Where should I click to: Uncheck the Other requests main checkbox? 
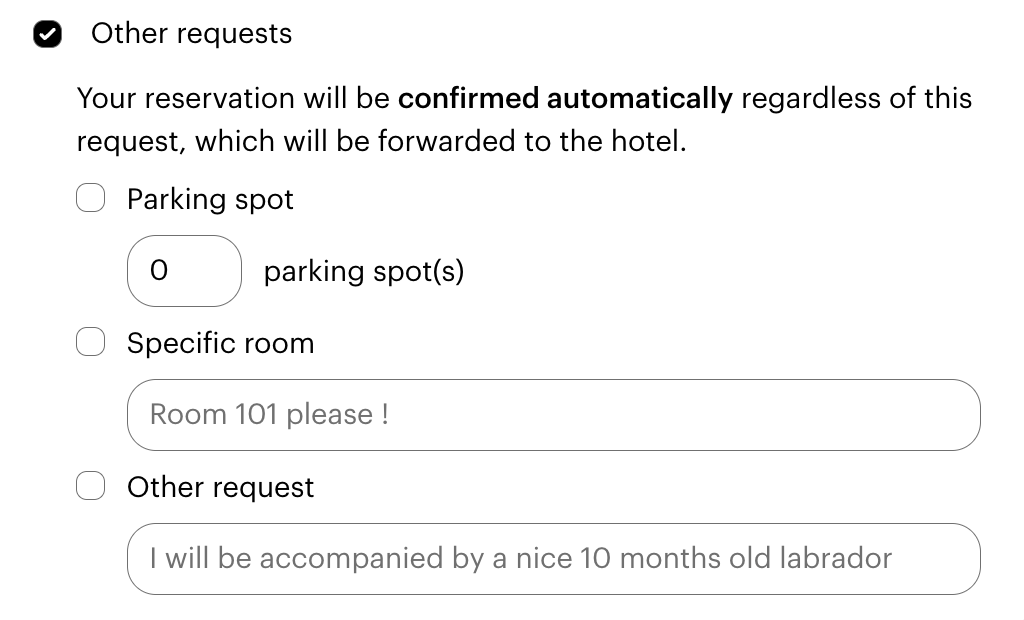[x=47, y=34]
